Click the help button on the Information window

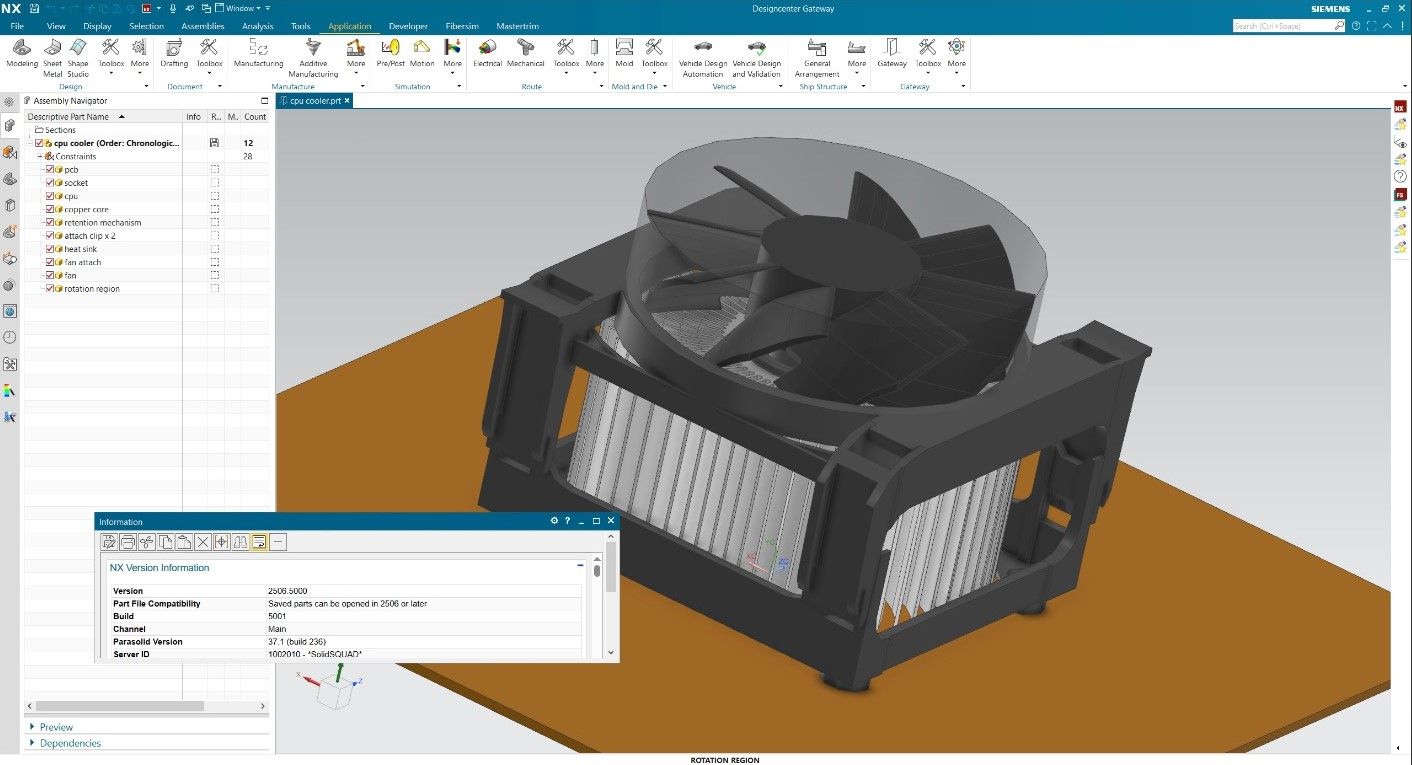point(567,520)
